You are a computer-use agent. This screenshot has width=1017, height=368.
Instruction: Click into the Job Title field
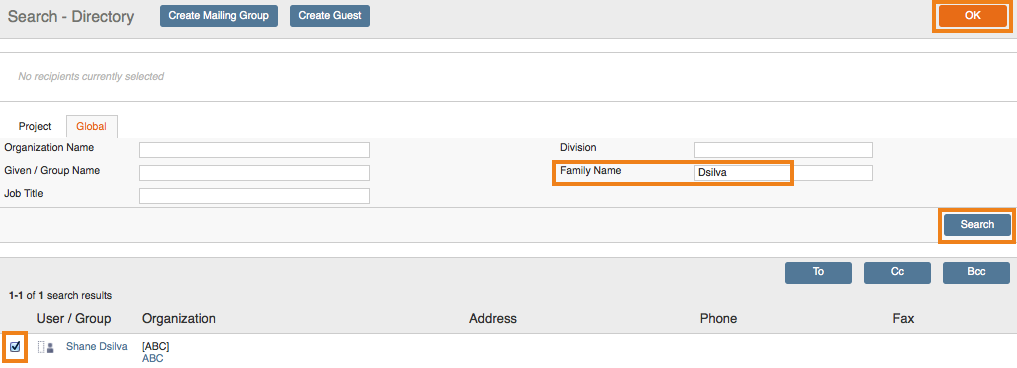click(x=254, y=196)
